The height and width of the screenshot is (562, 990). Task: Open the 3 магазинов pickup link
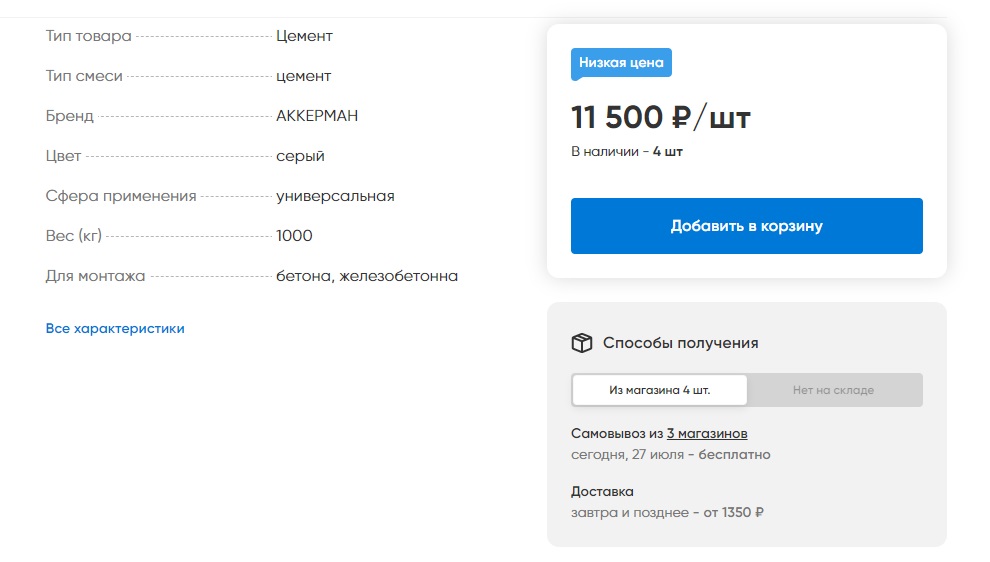[707, 433]
